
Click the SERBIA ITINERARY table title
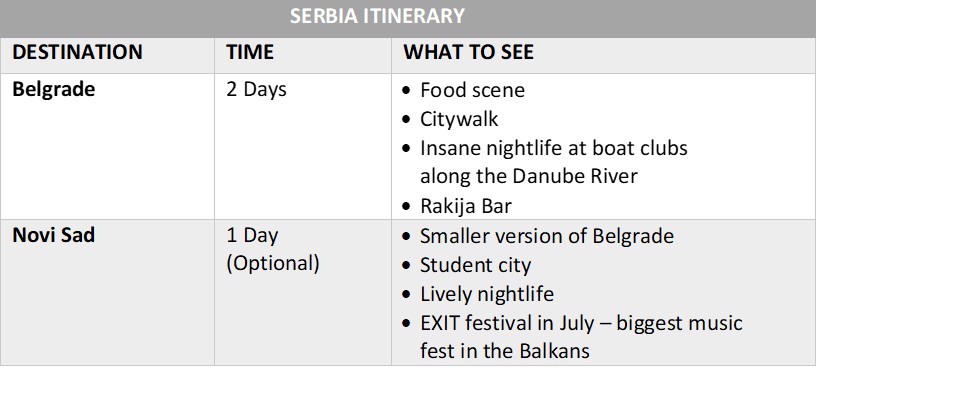[x=377, y=16]
